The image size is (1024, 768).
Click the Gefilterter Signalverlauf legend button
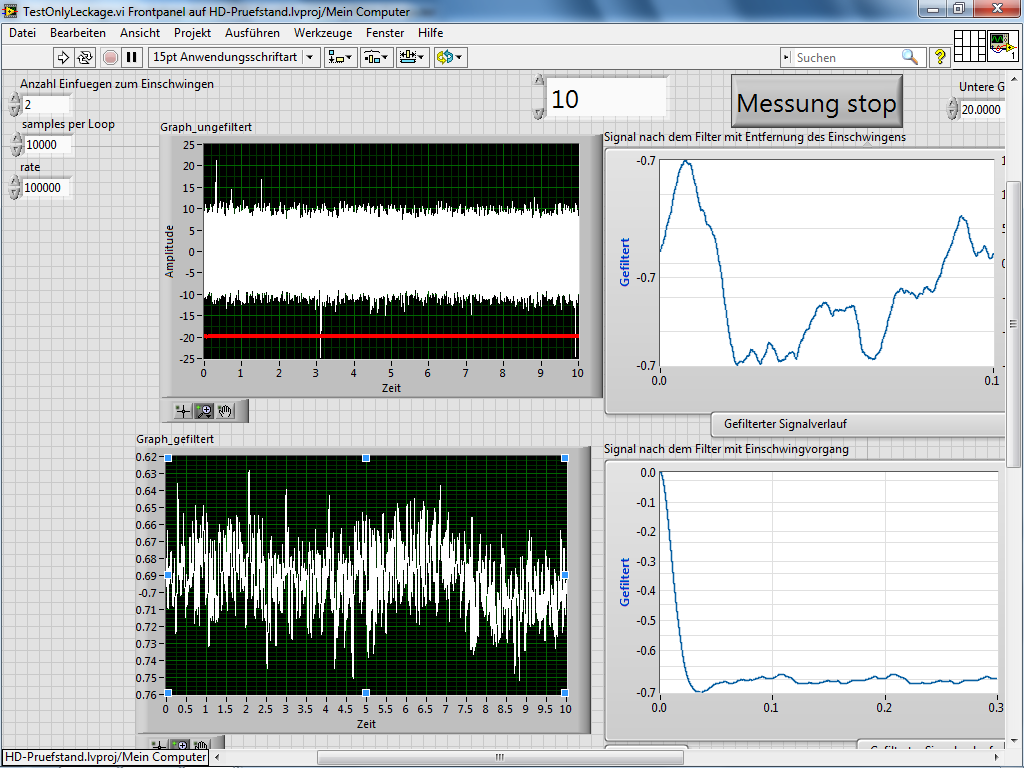786,424
